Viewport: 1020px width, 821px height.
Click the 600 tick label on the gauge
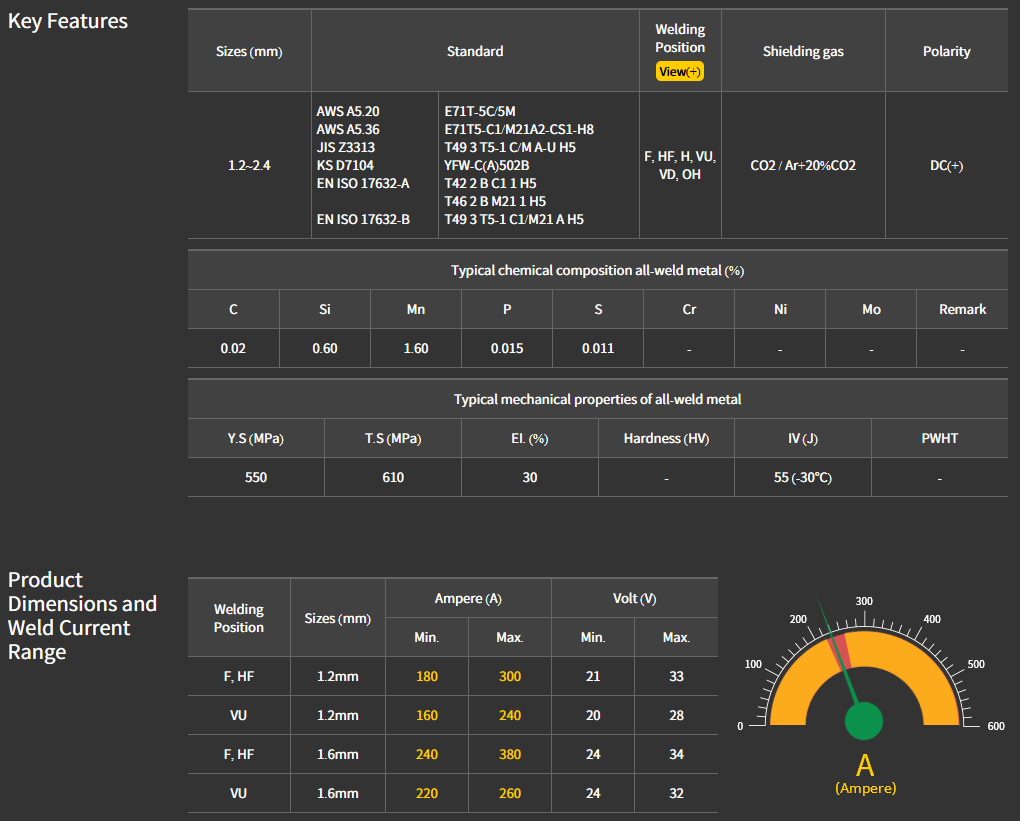coord(995,726)
